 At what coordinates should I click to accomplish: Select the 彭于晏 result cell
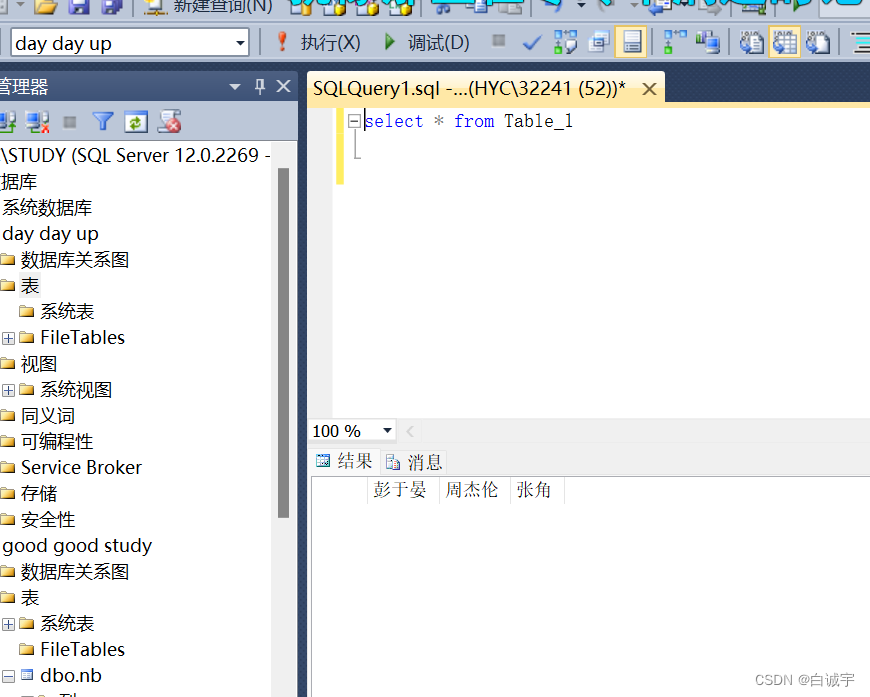(x=403, y=490)
